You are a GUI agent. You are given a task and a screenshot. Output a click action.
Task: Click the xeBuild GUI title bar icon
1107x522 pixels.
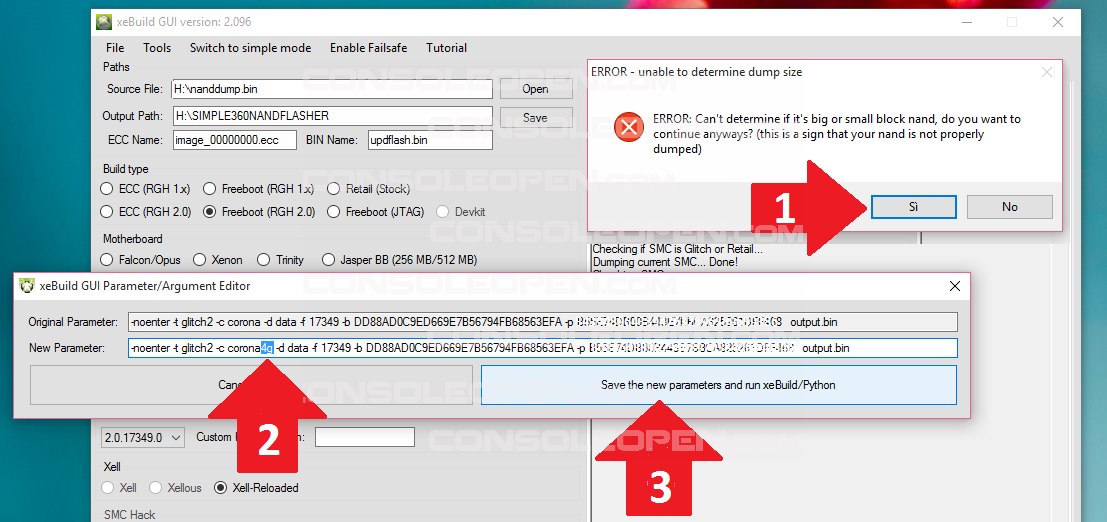click(x=104, y=22)
